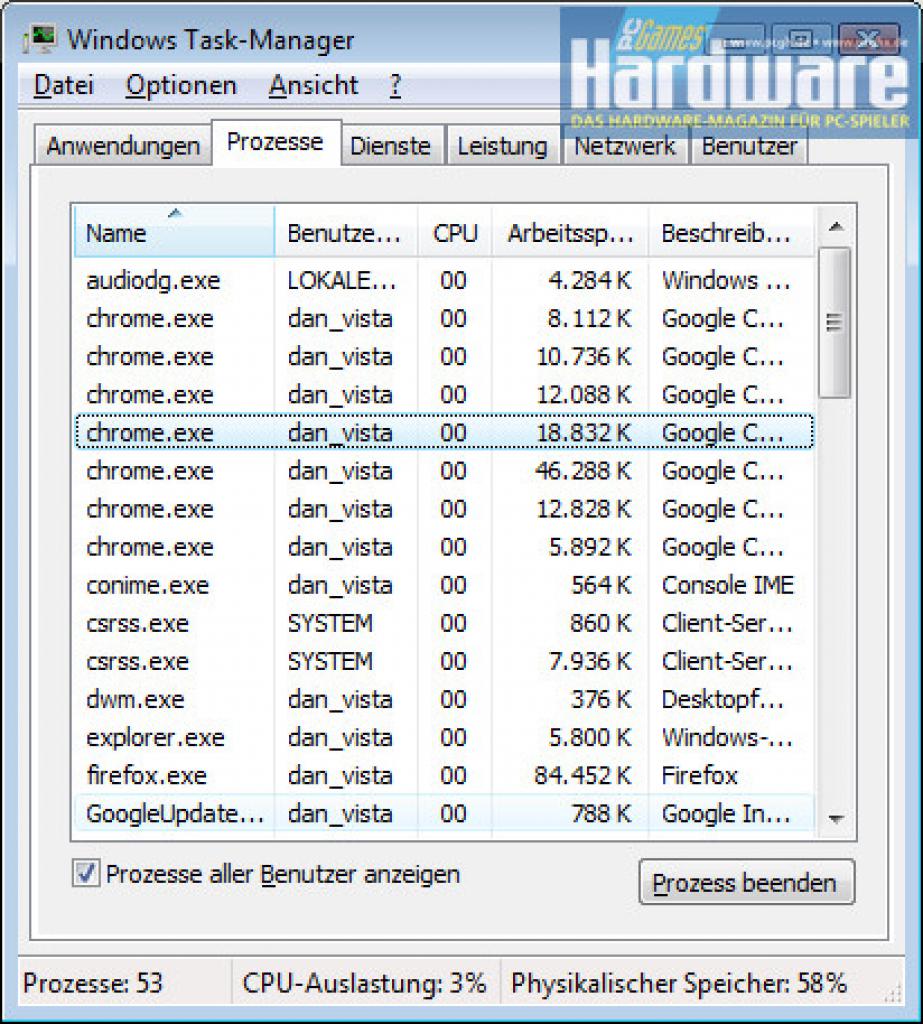Image resolution: width=923 pixels, height=1024 pixels.
Task: Select csrss.exe using 7.936 K
Action: point(444,661)
